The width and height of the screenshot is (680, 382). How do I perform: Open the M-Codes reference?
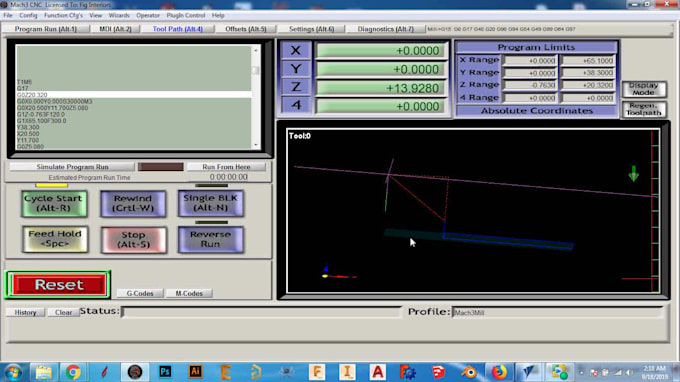coord(189,294)
